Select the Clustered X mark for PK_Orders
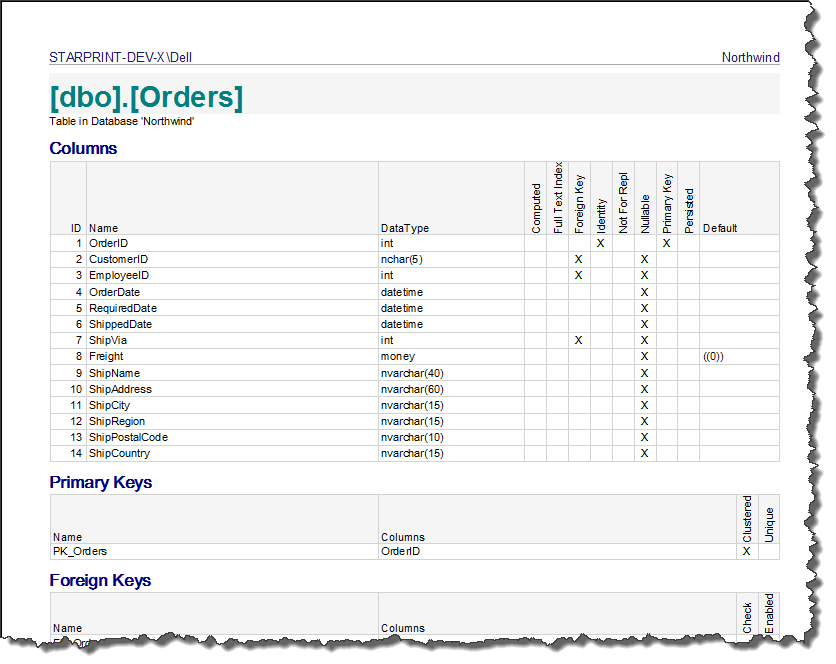836x664 pixels. [x=746, y=551]
